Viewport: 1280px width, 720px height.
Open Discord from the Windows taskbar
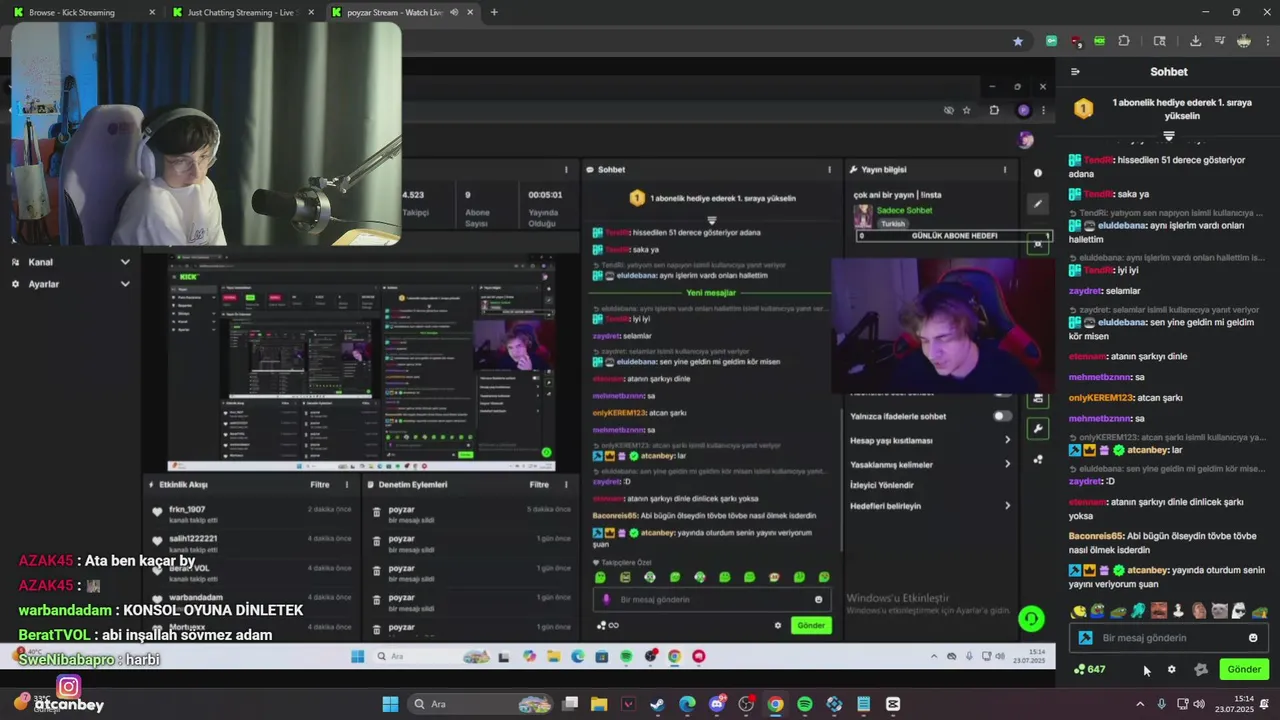717,704
